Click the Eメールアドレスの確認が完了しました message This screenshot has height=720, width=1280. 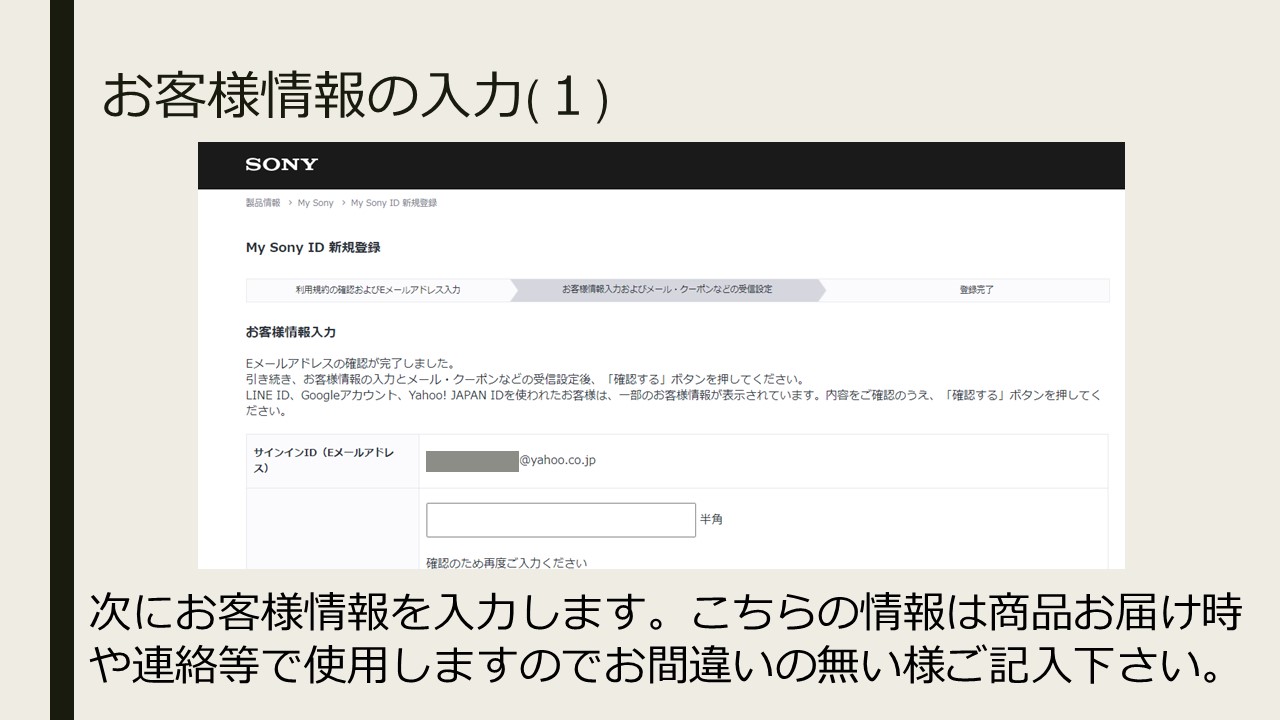pos(351,363)
